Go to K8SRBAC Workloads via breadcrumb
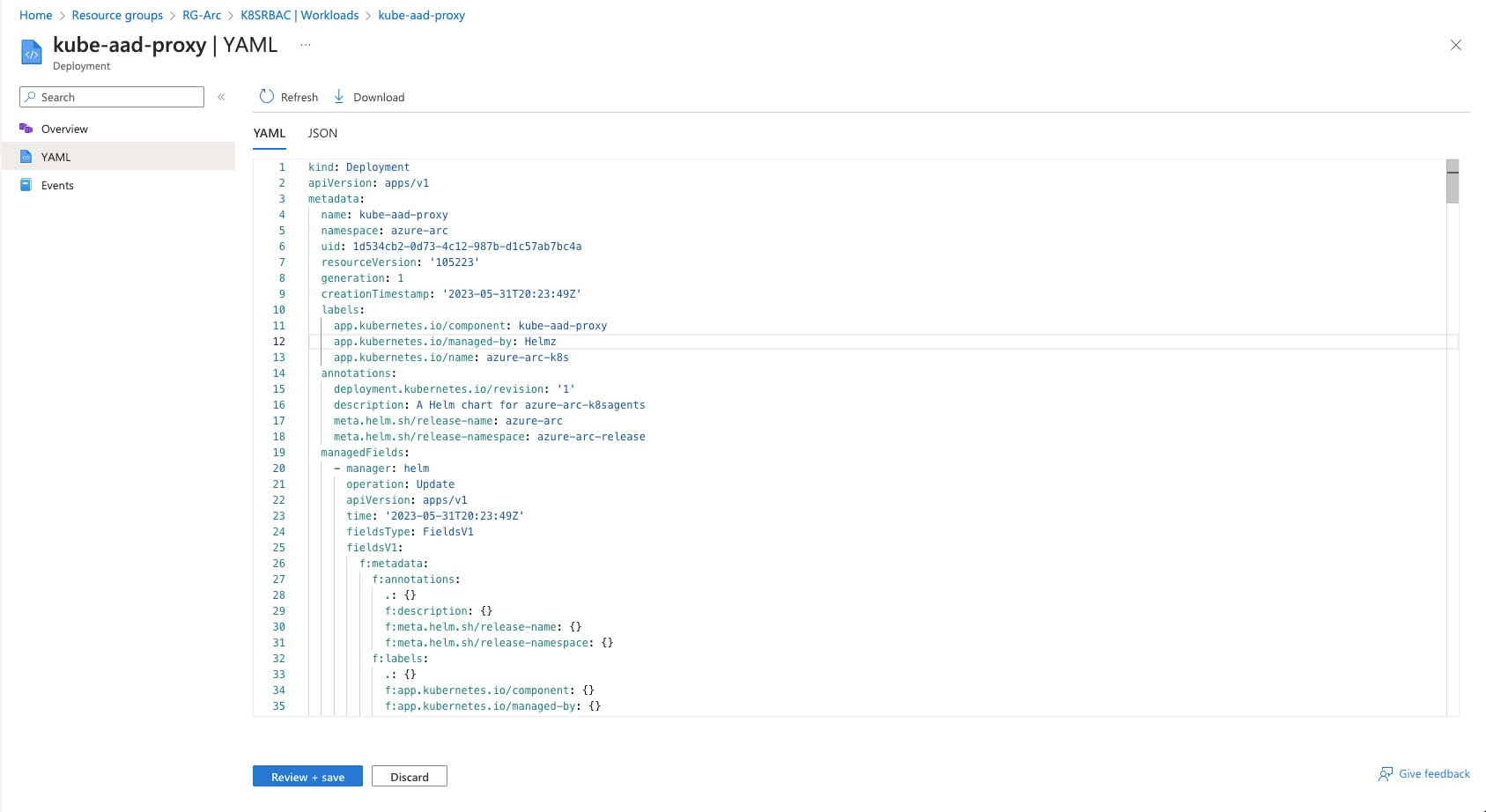Screen dimensions: 1486x812 coord(299,15)
